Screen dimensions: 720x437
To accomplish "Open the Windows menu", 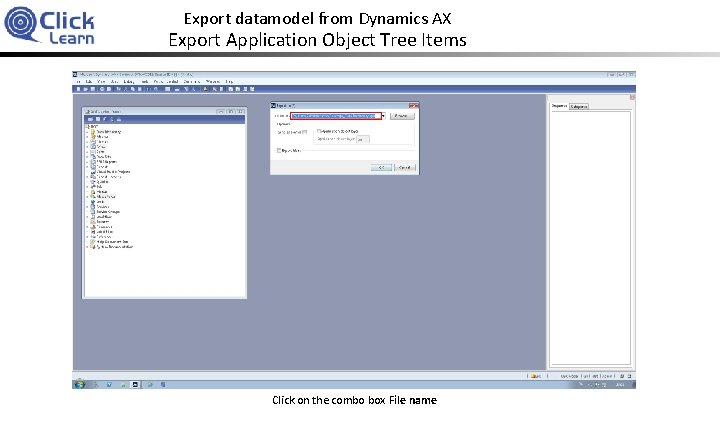I will click(x=213, y=82).
